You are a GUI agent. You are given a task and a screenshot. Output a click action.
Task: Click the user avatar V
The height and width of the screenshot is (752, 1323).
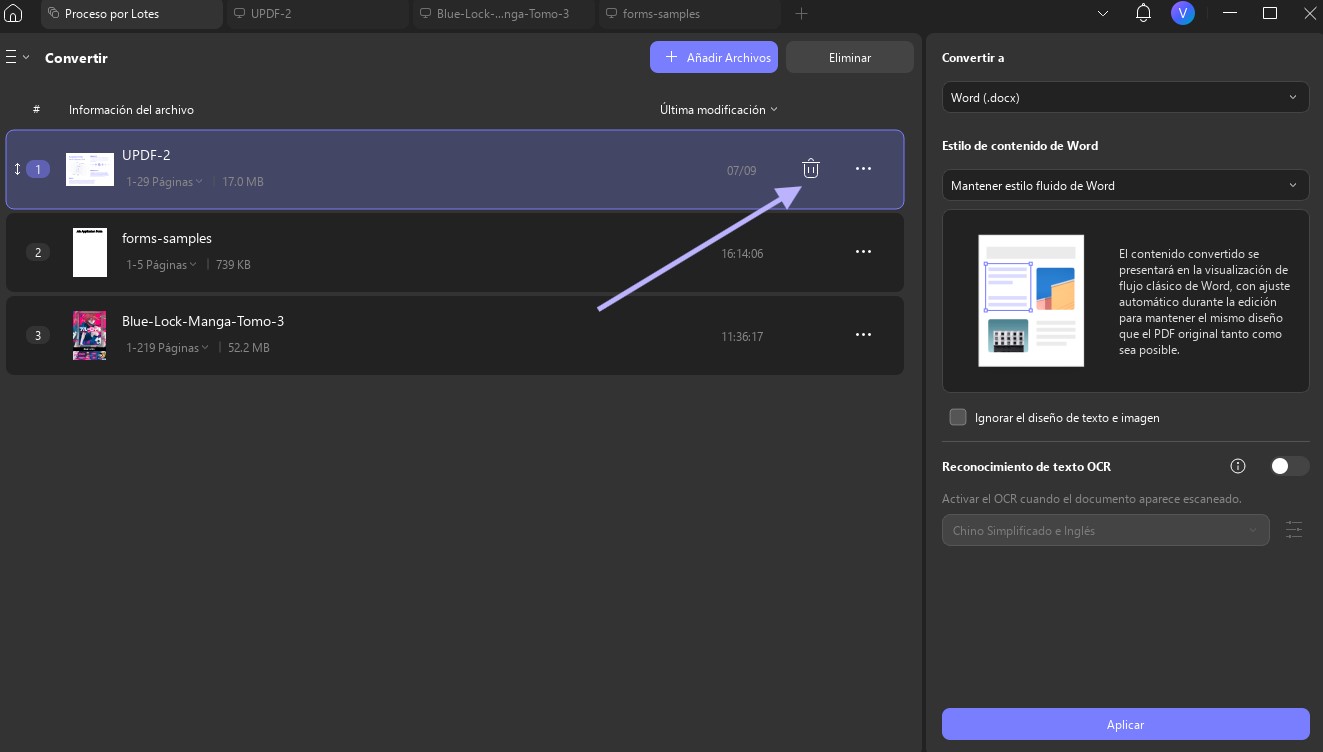tap(1183, 14)
